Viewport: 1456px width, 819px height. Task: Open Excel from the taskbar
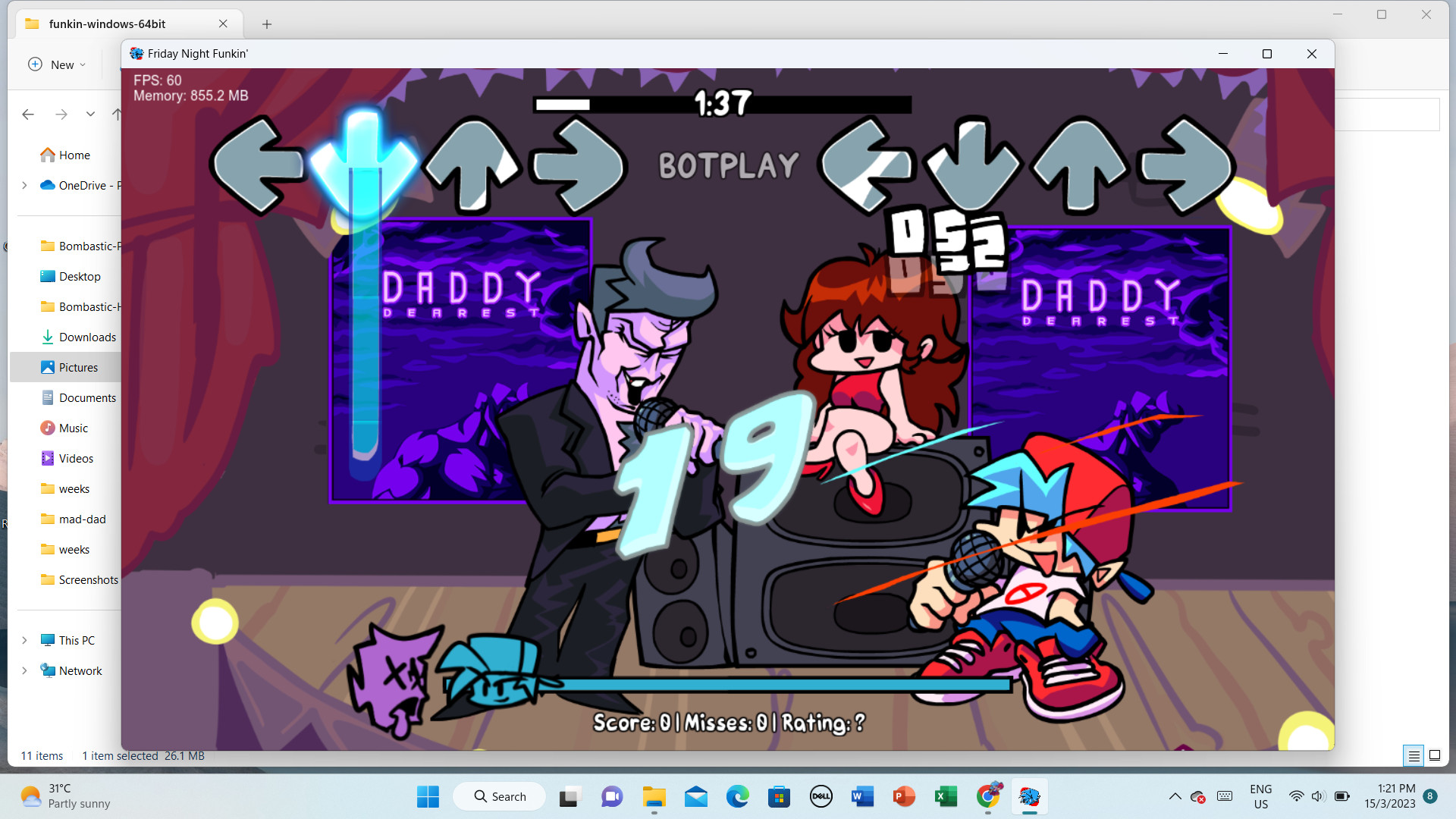946,796
